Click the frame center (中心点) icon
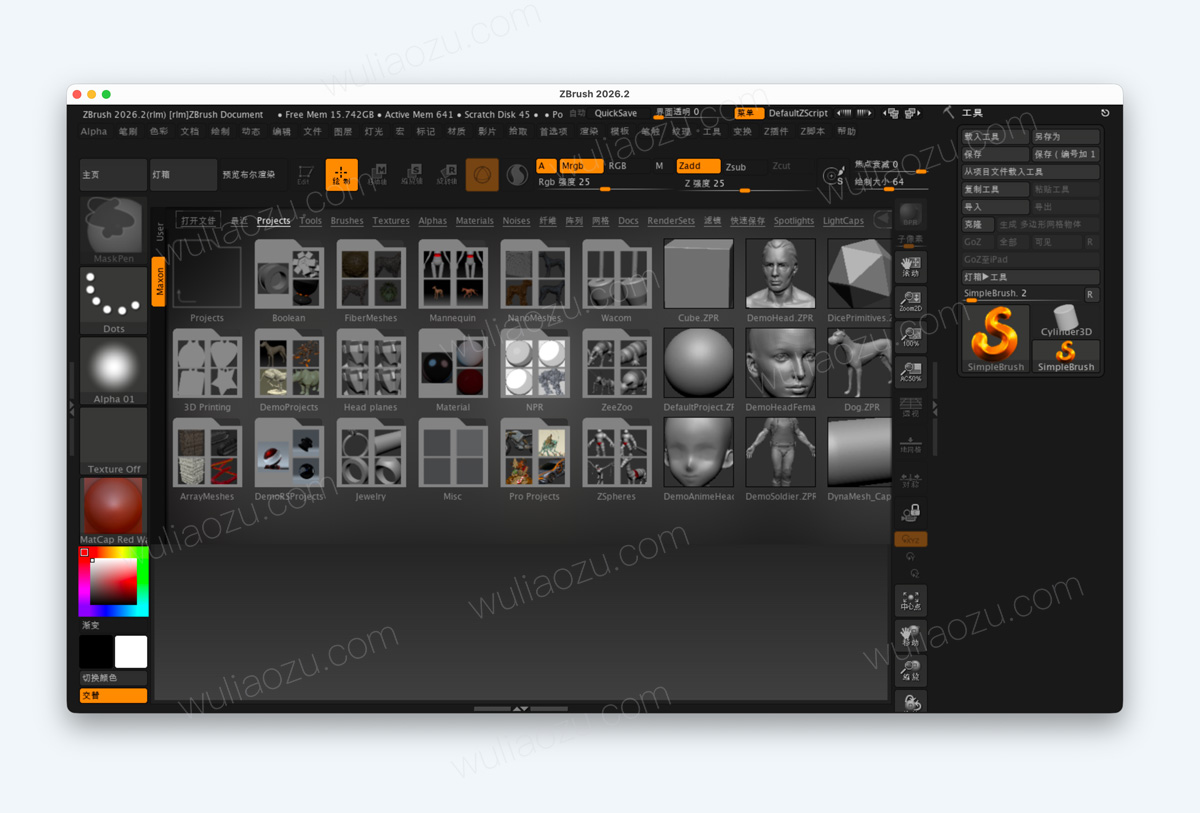1200x813 pixels. (910, 600)
